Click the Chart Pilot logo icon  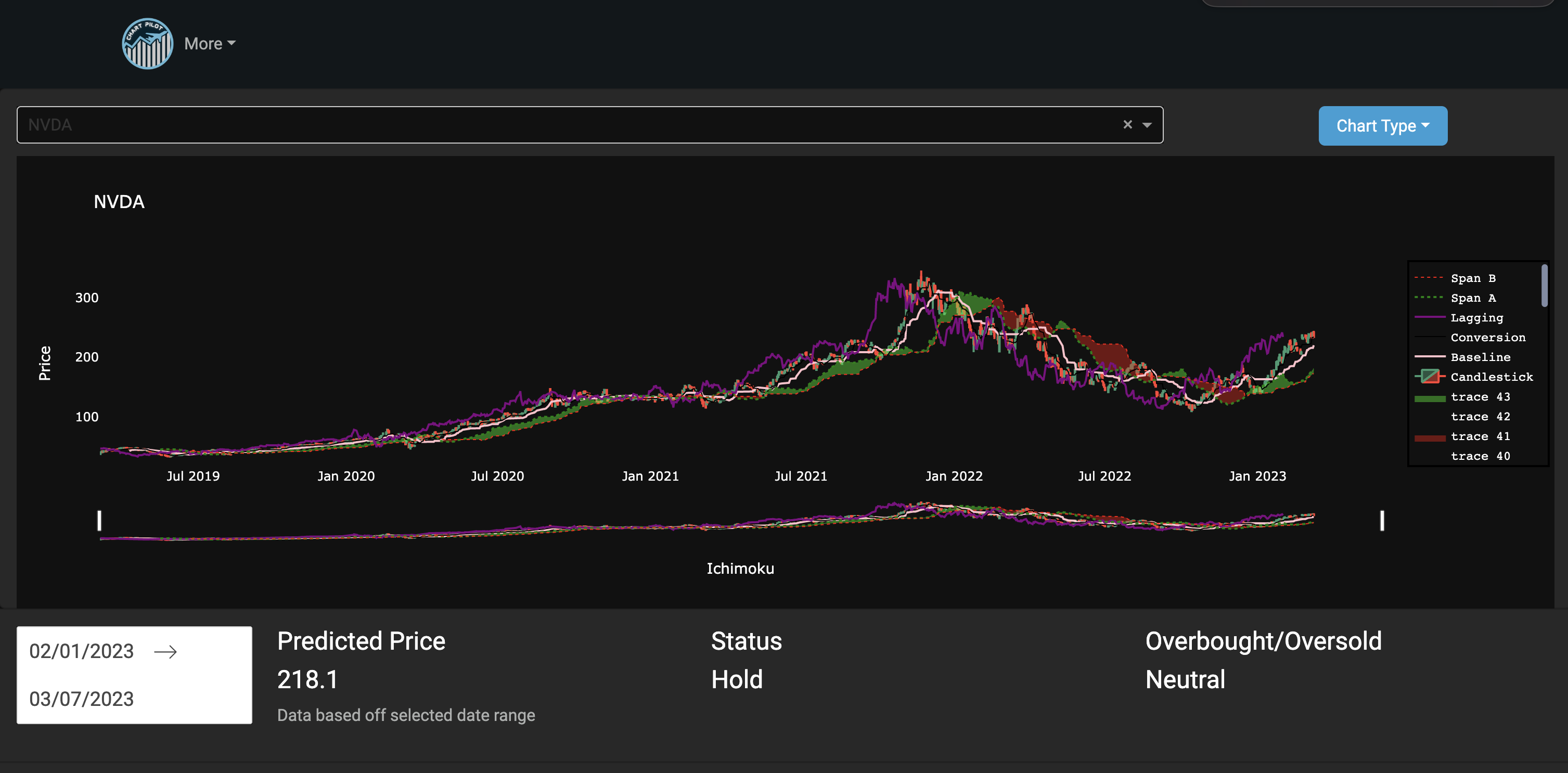[147, 43]
